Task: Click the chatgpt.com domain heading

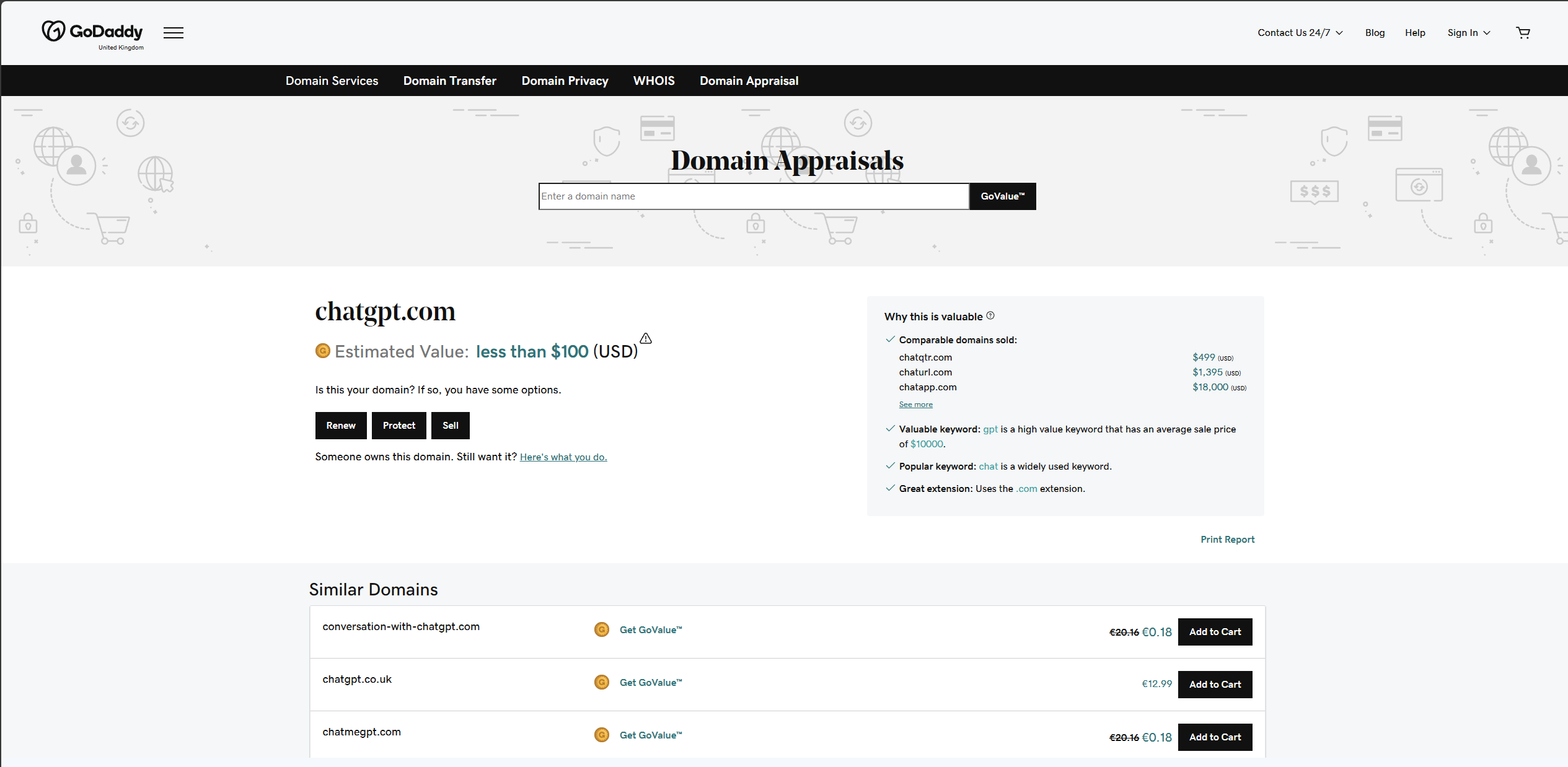Action: [385, 312]
